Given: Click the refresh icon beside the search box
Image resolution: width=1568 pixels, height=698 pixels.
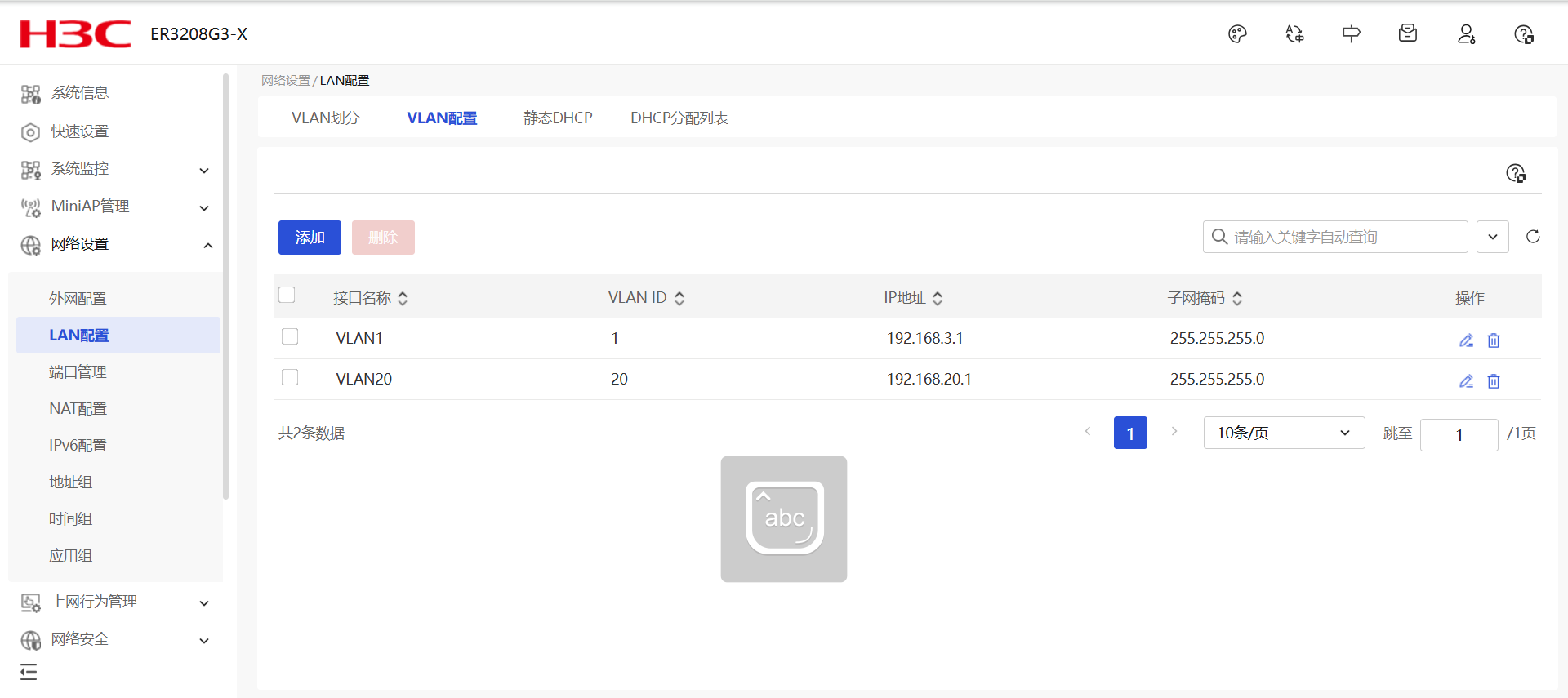Looking at the screenshot, I should click(1533, 237).
